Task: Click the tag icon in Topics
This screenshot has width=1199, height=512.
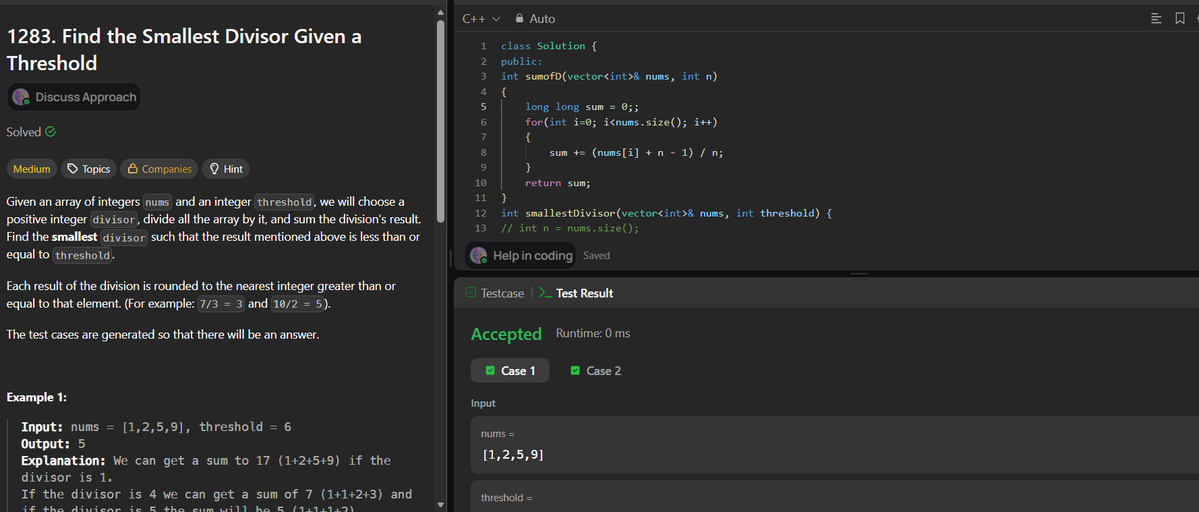Action: [x=73, y=169]
